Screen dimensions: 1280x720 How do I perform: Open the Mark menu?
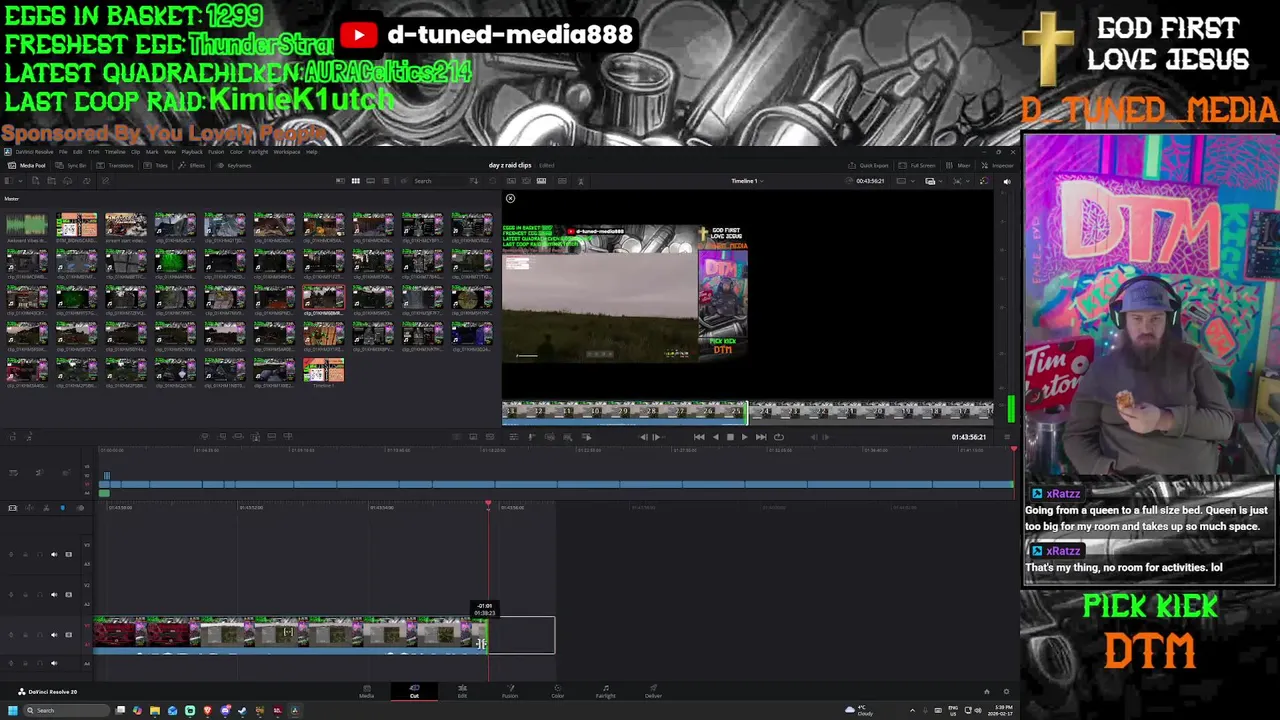(x=152, y=152)
